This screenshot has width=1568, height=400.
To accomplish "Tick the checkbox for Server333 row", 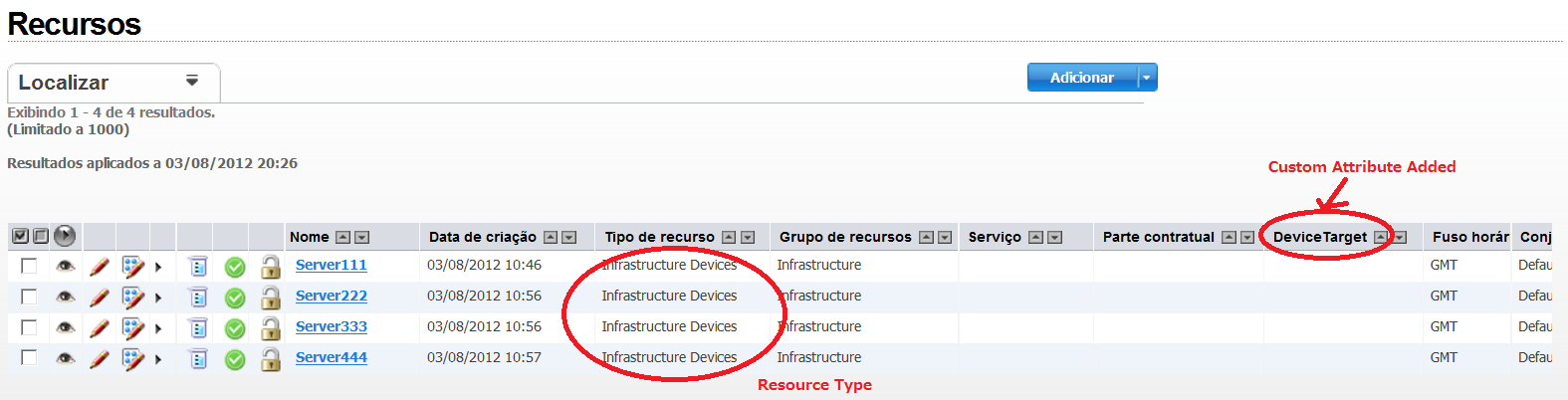I will pos(29,327).
